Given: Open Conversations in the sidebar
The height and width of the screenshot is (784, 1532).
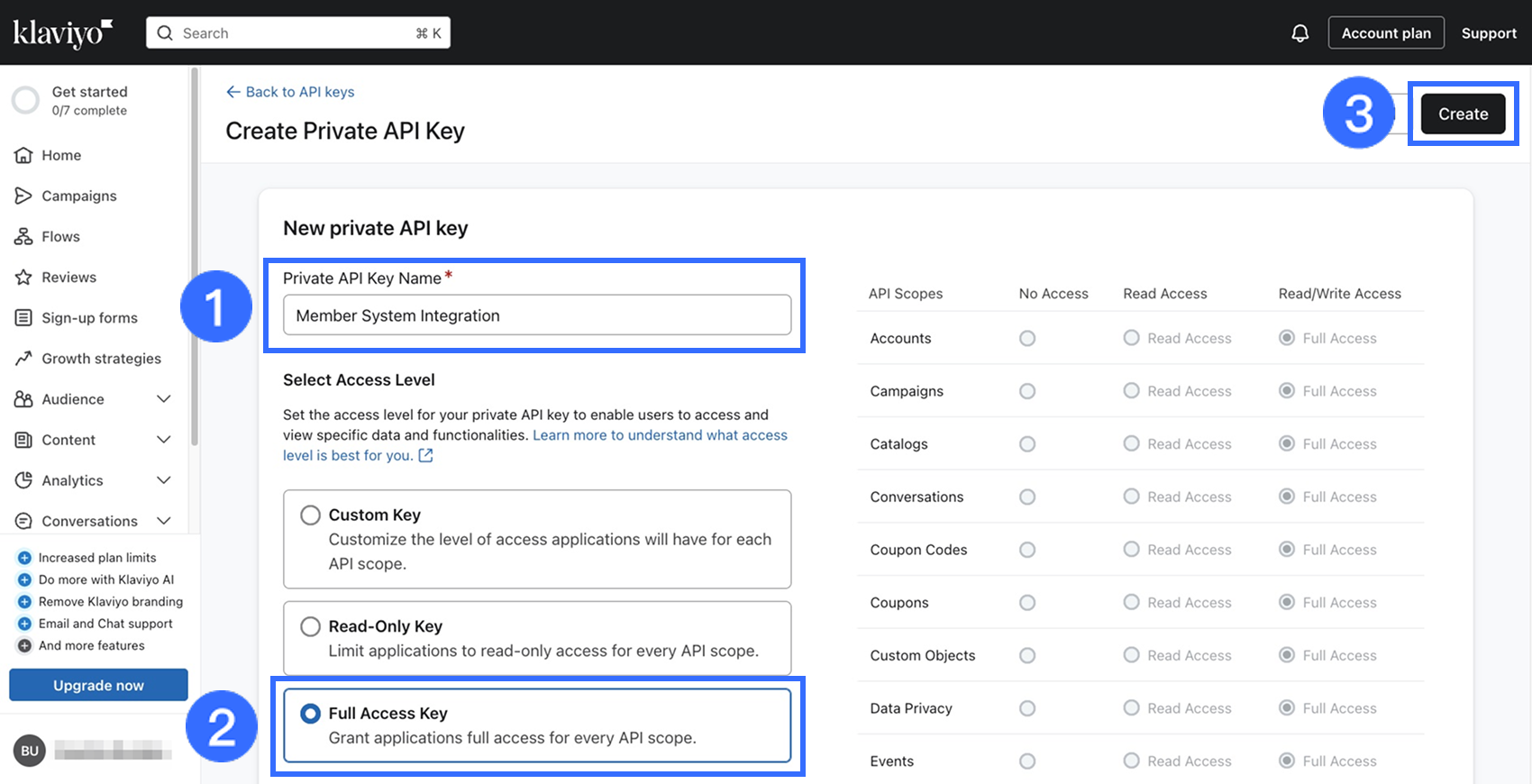Looking at the screenshot, I should [x=89, y=521].
